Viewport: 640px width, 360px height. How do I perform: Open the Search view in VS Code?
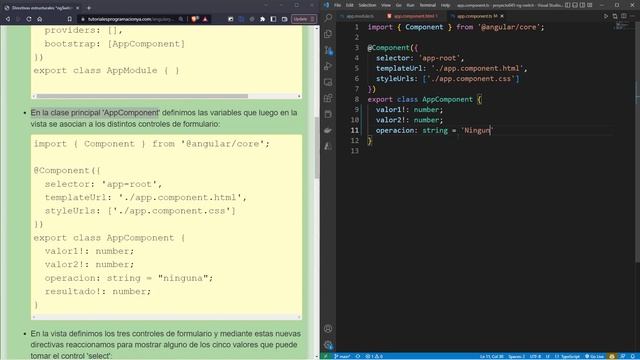pos(328,18)
